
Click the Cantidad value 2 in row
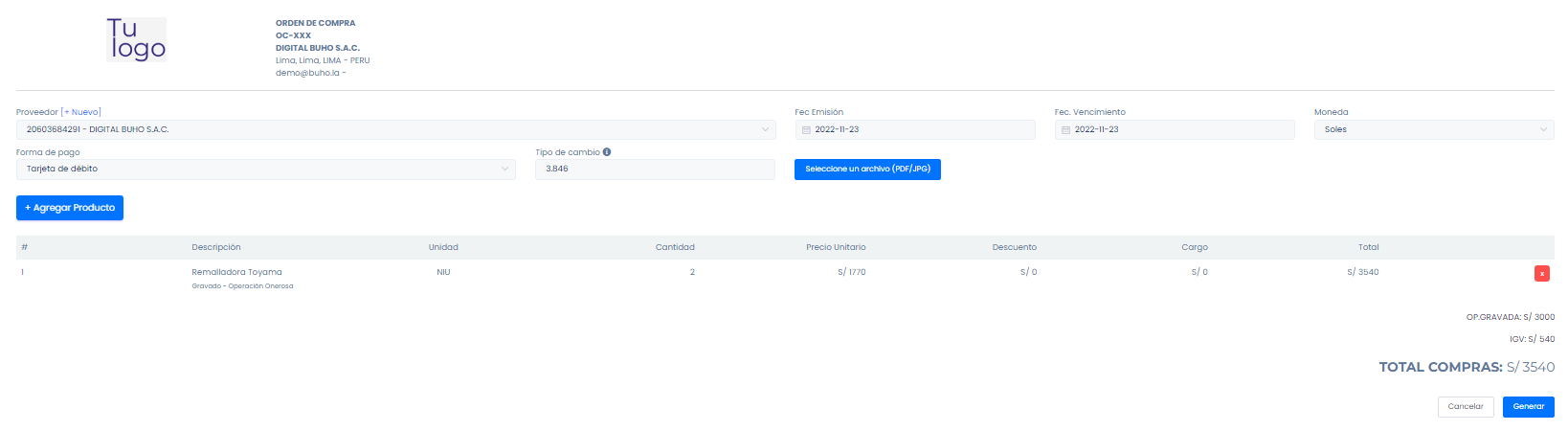click(x=692, y=273)
